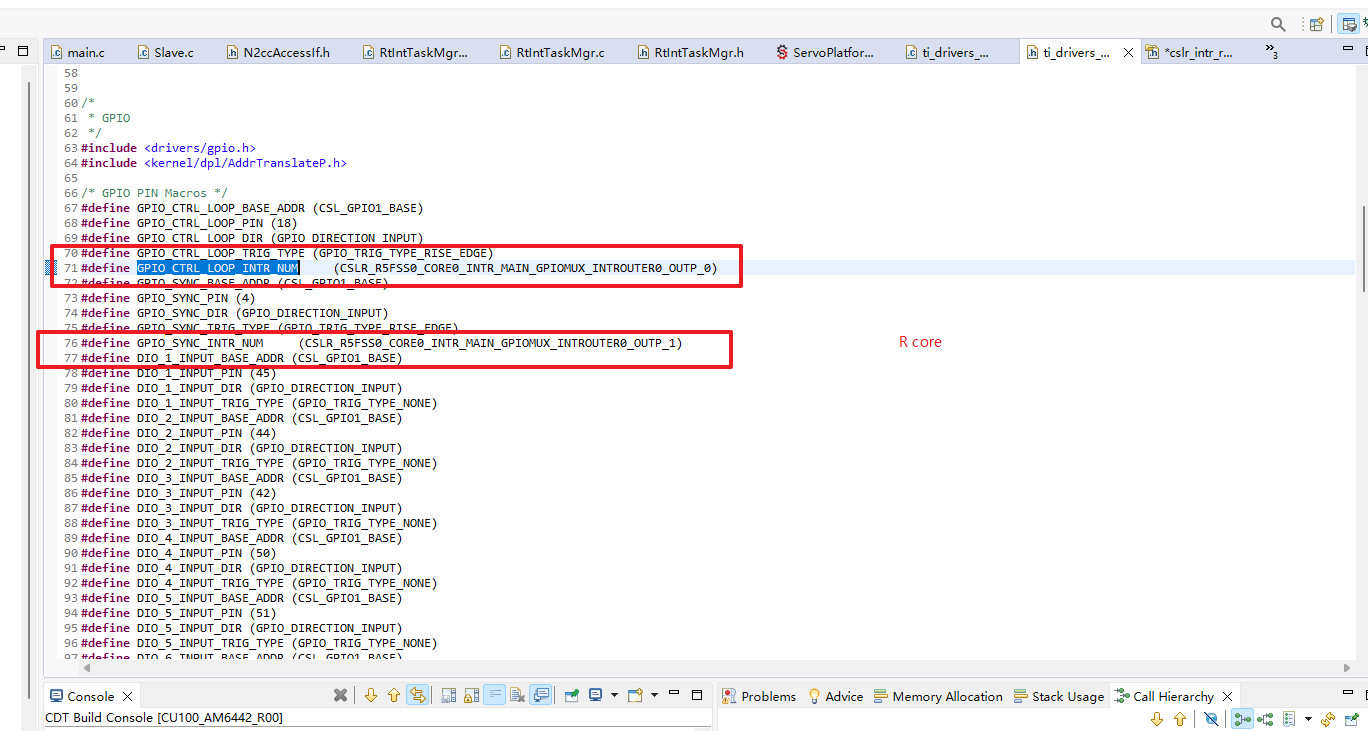Remove launch with gray X in Console toolbar

click(341, 696)
